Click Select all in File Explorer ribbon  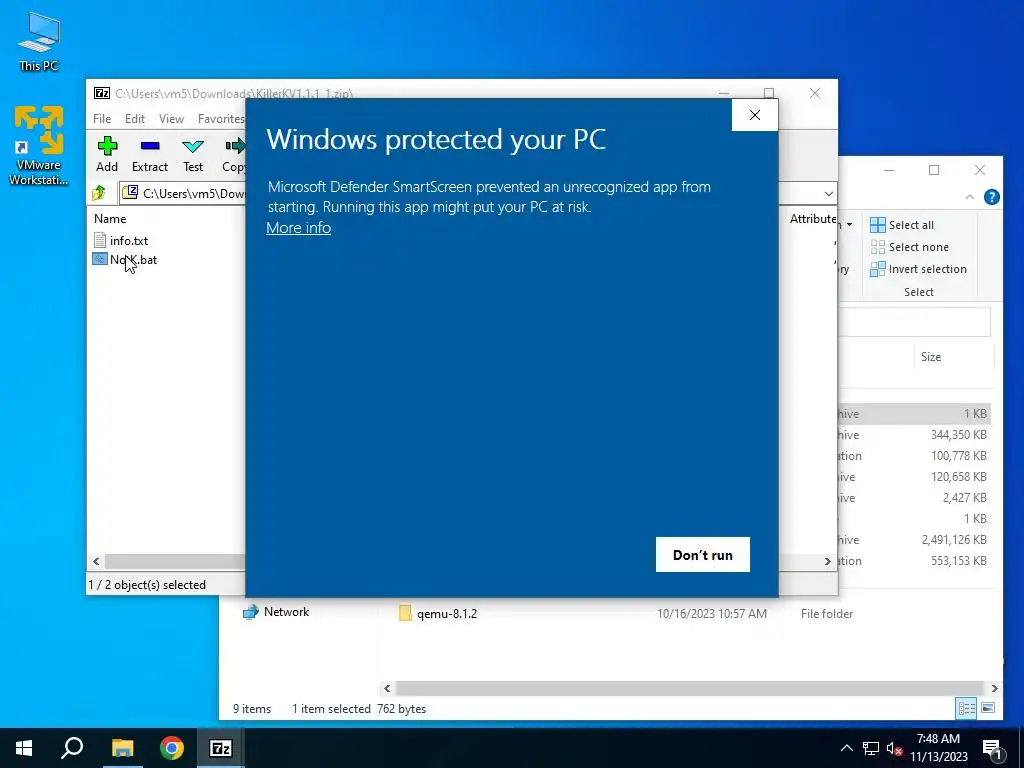pos(902,225)
